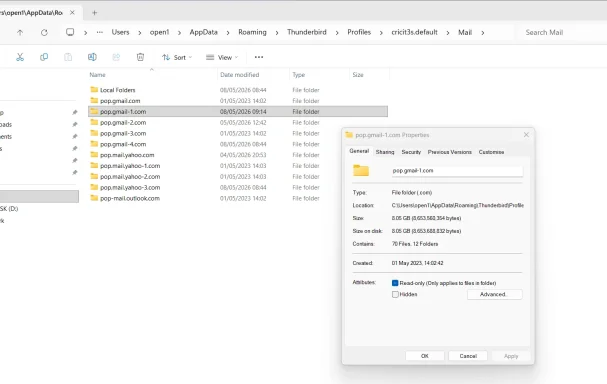Open the Advanced attributes button
The width and height of the screenshot is (607, 384).
[x=495, y=294]
